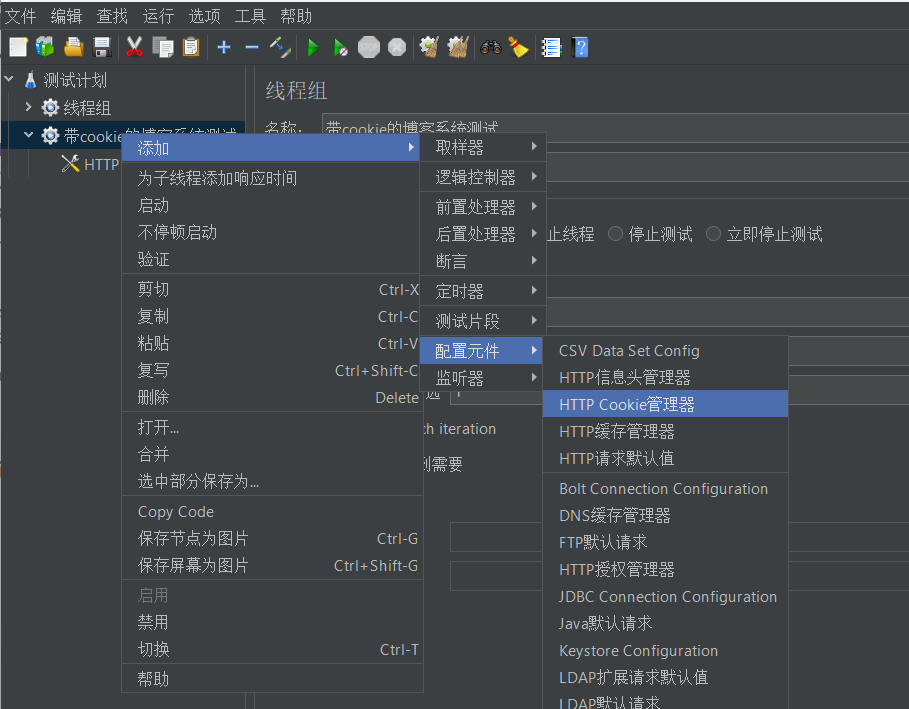This screenshot has height=709, width=909.
Task: Choose CSV Data Set Config
Action: 666,350
